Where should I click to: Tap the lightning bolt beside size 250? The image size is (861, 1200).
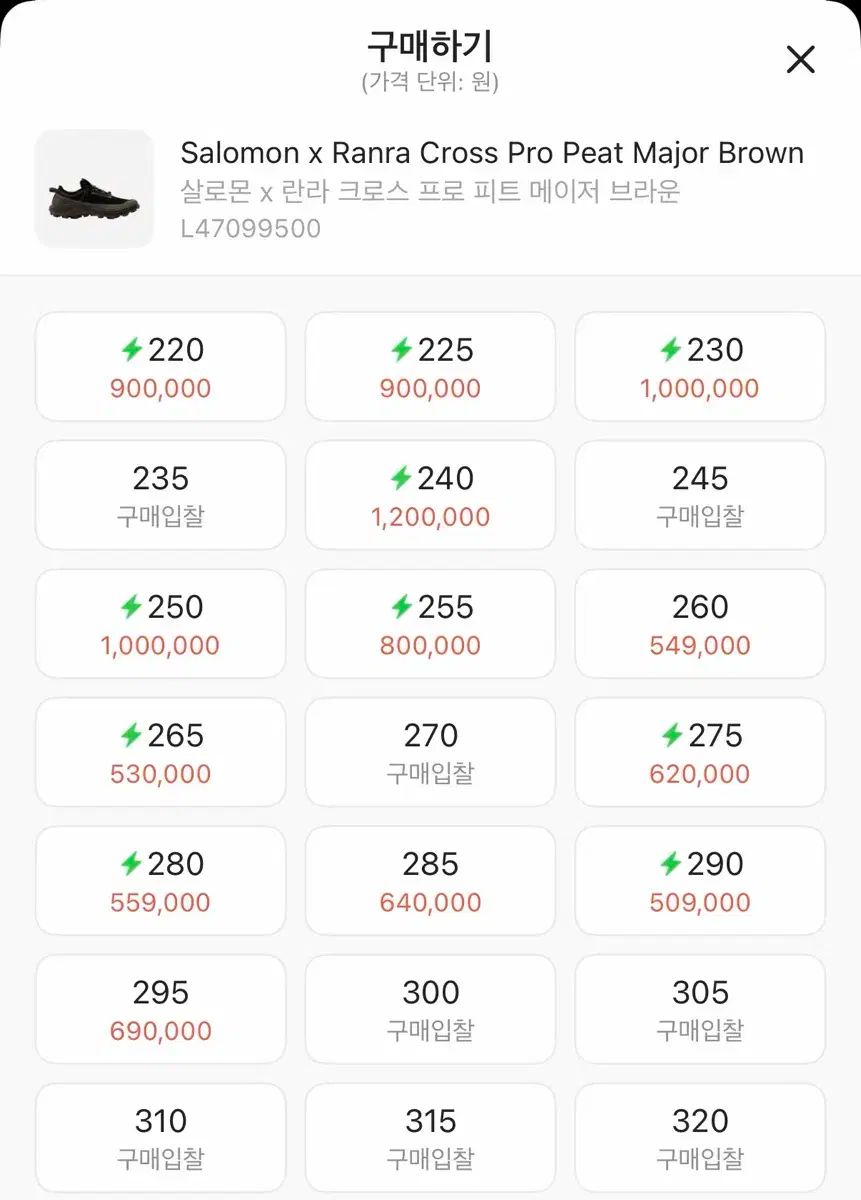131,607
